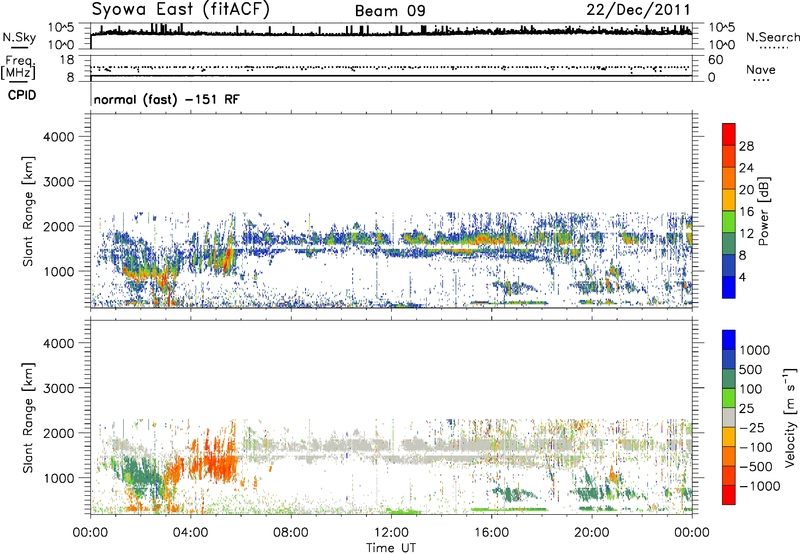800x554 pixels.
Task: Click the 'CPID' label
Action: coord(22,95)
